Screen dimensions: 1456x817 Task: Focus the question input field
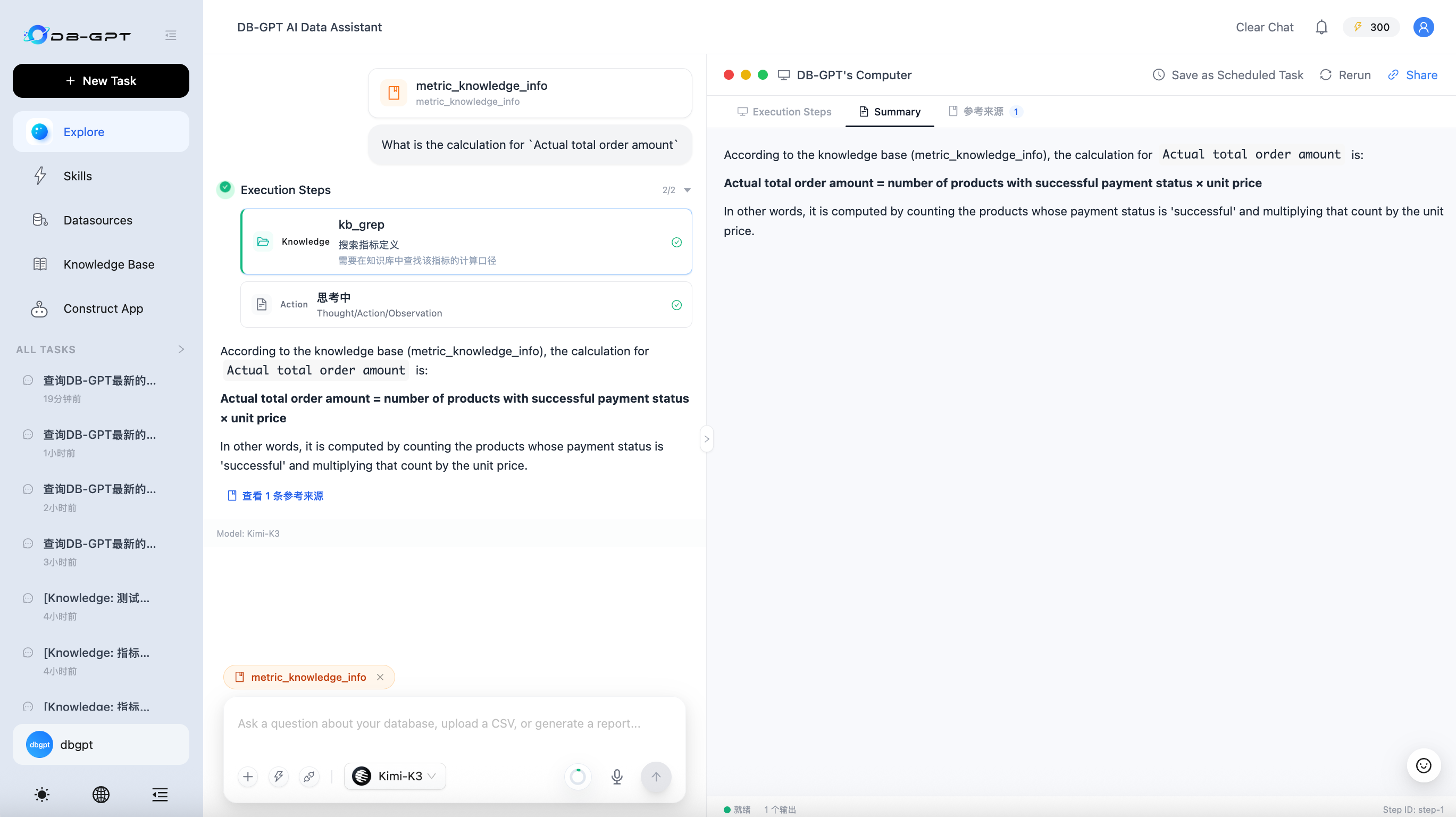tap(454, 723)
